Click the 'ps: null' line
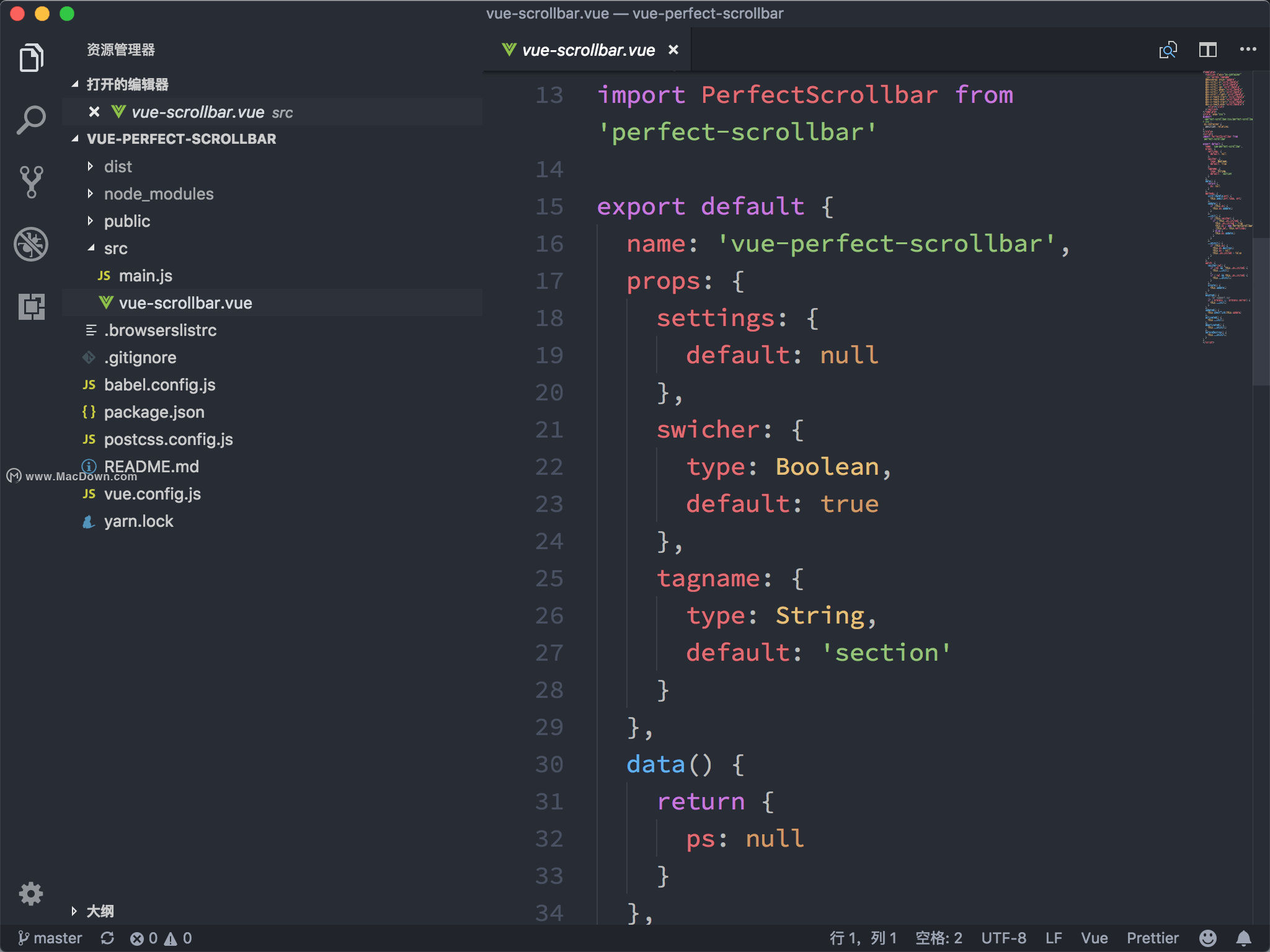 click(745, 839)
